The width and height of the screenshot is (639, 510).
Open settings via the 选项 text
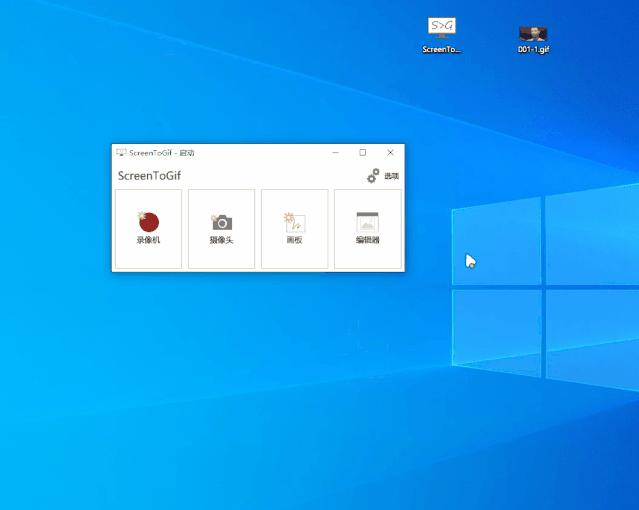click(391, 176)
